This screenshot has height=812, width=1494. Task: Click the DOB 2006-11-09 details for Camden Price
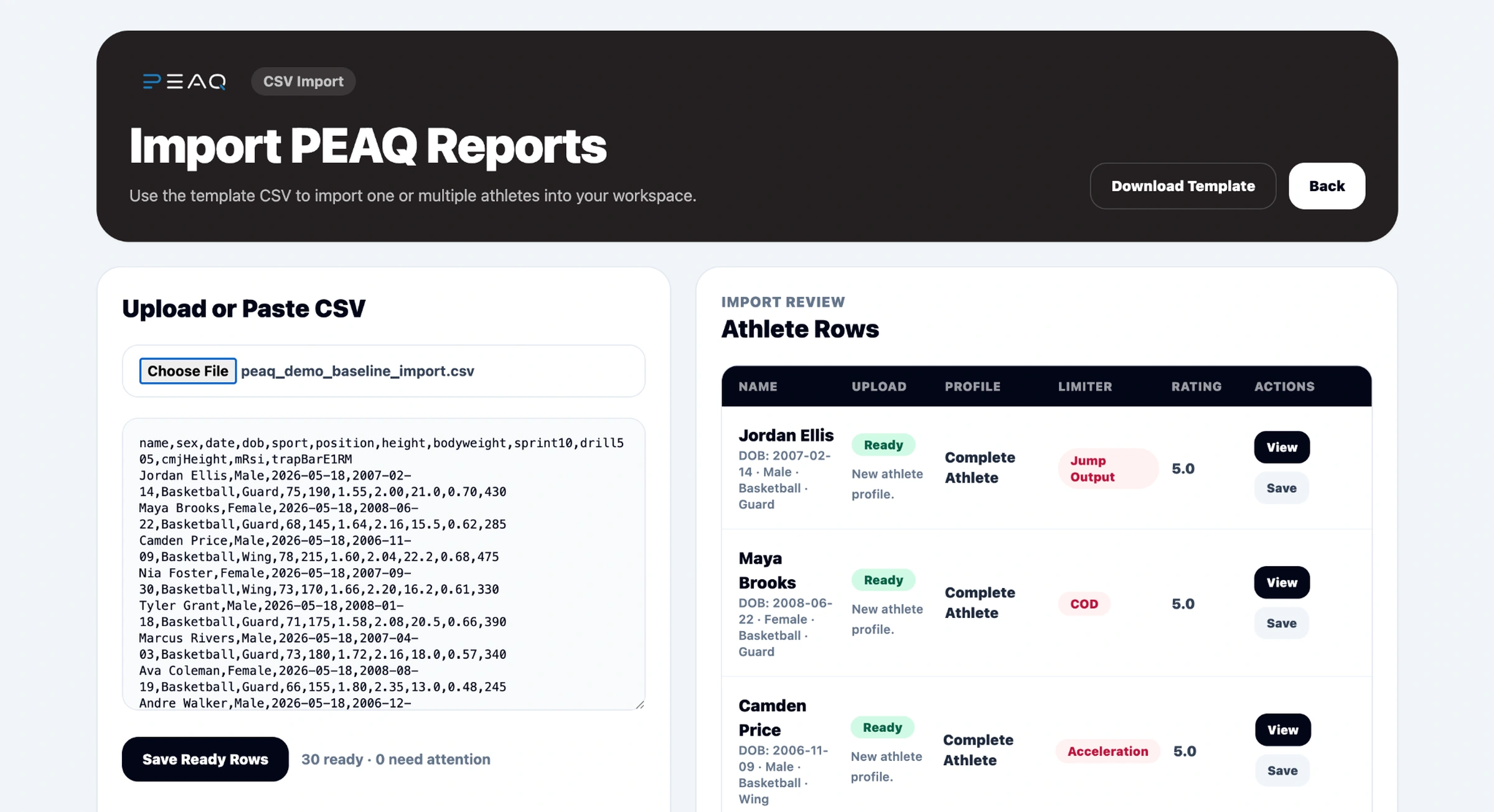(783, 775)
